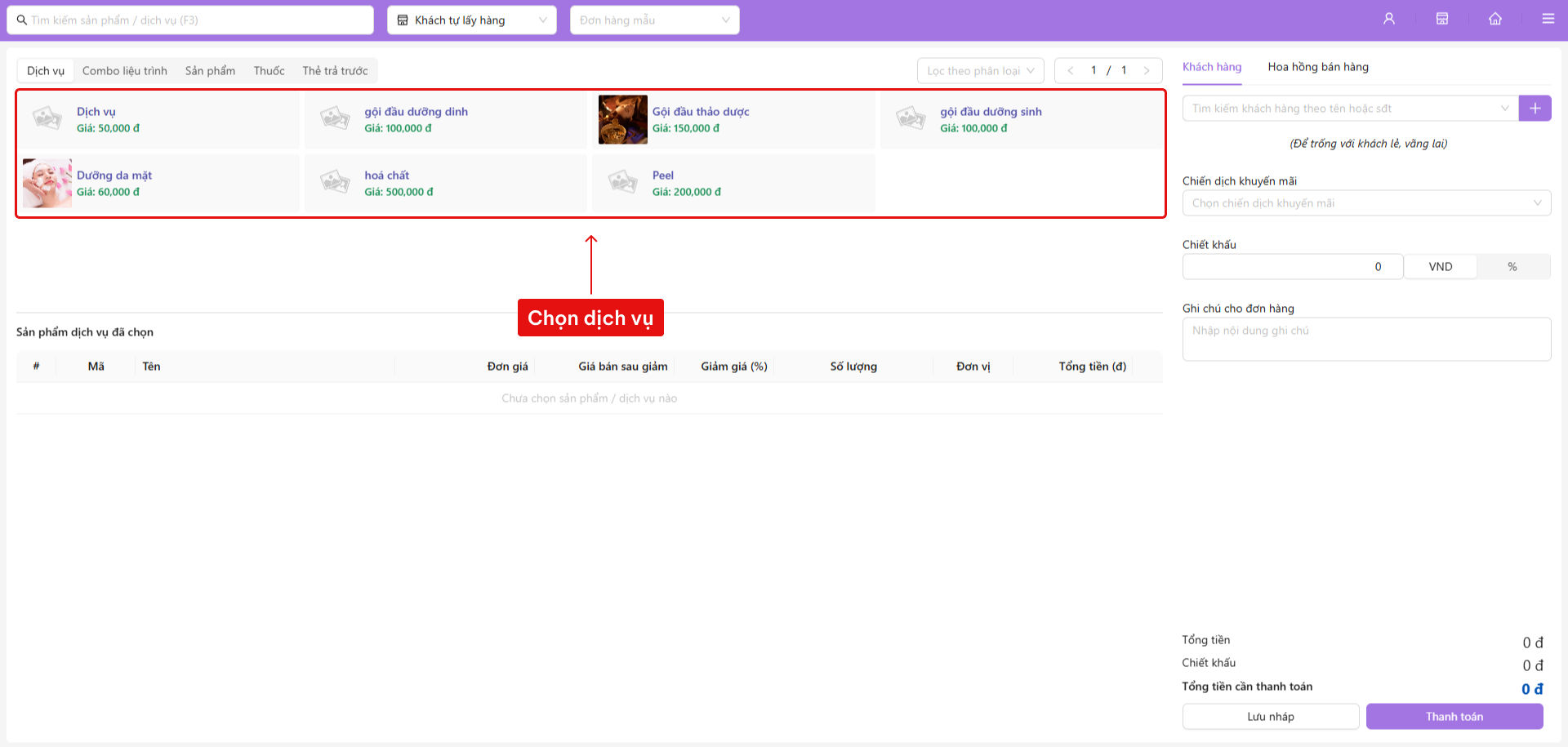This screenshot has height=747, width=1568.
Task: Switch discount unit to VND
Action: pos(1440,266)
